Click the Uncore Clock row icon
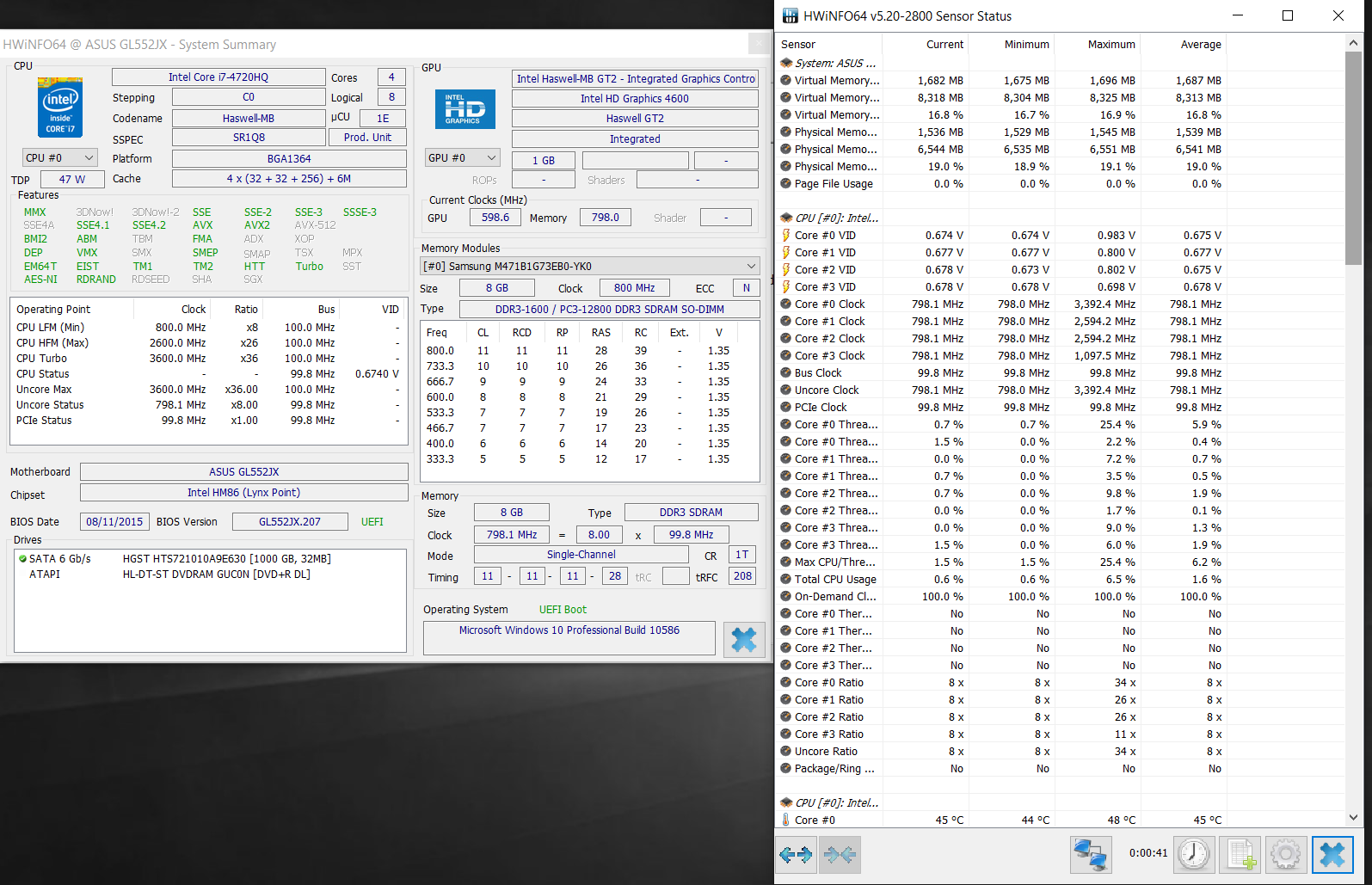The image size is (1372, 885). point(786,390)
